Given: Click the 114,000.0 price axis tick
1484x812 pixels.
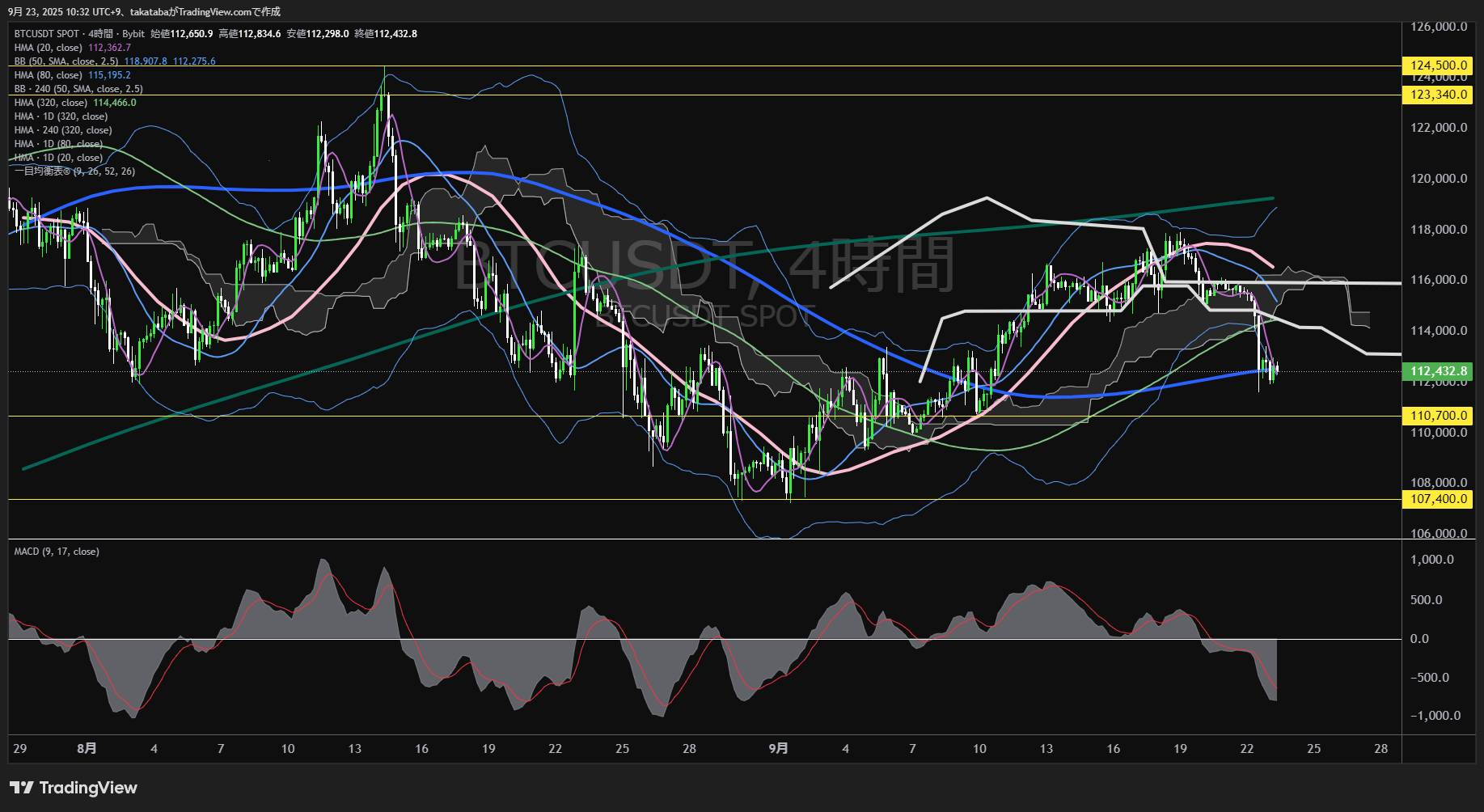Looking at the screenshot, I should pos(1439,331).
